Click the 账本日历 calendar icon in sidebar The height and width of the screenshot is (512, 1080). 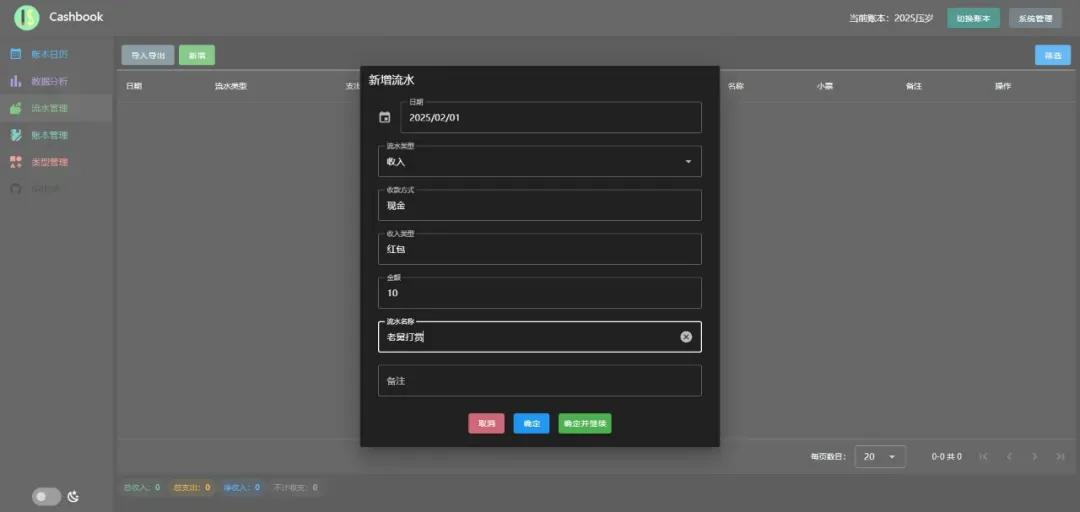coord(16,54)
